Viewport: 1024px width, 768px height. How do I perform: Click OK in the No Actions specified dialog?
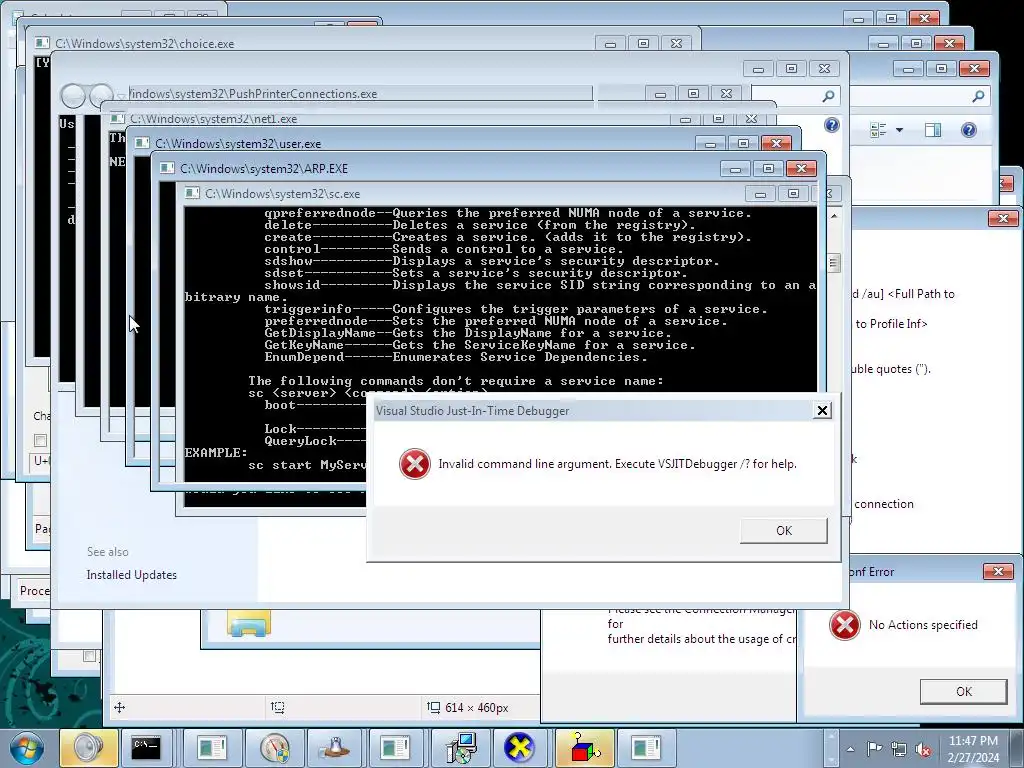click(x=963, y=691)
